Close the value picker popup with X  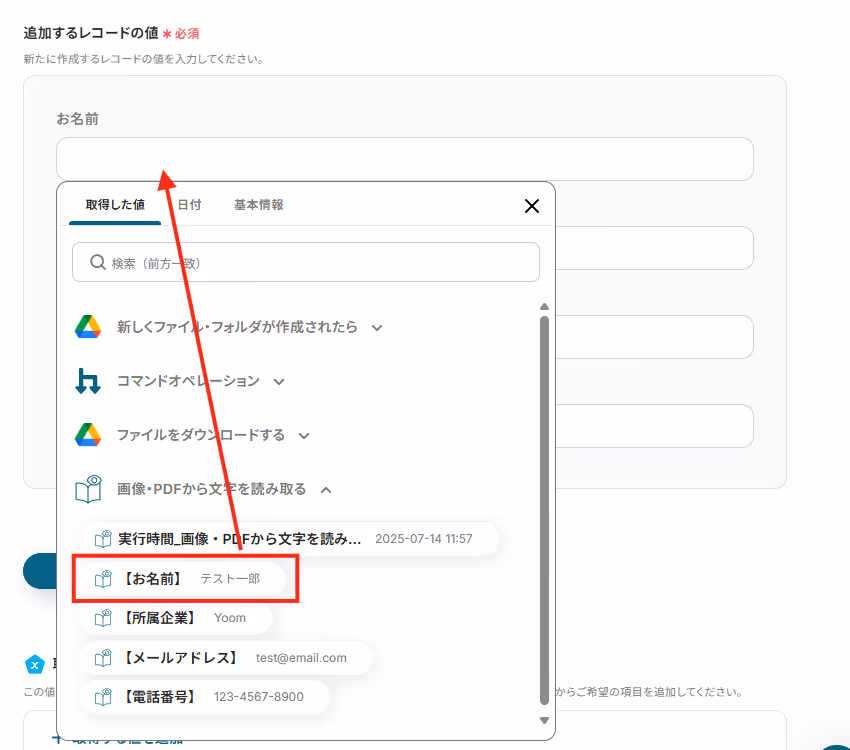click(x=532, y=206)
